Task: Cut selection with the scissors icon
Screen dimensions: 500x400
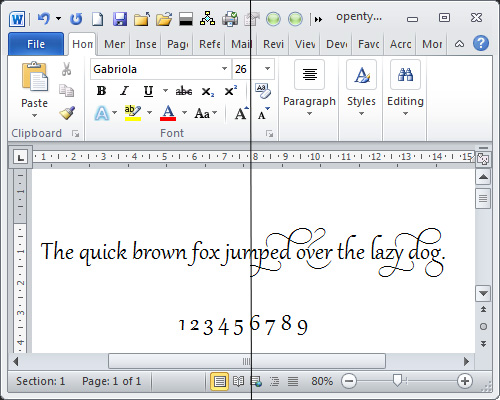Action: 66,69
